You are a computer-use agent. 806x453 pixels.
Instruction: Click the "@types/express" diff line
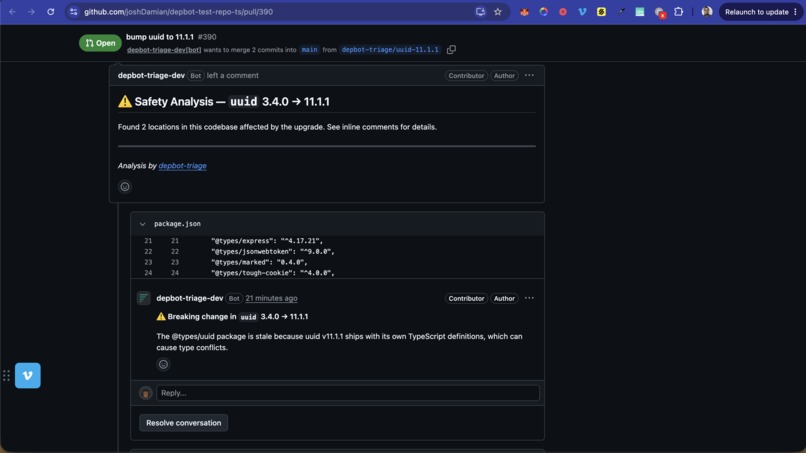point(337,241)
